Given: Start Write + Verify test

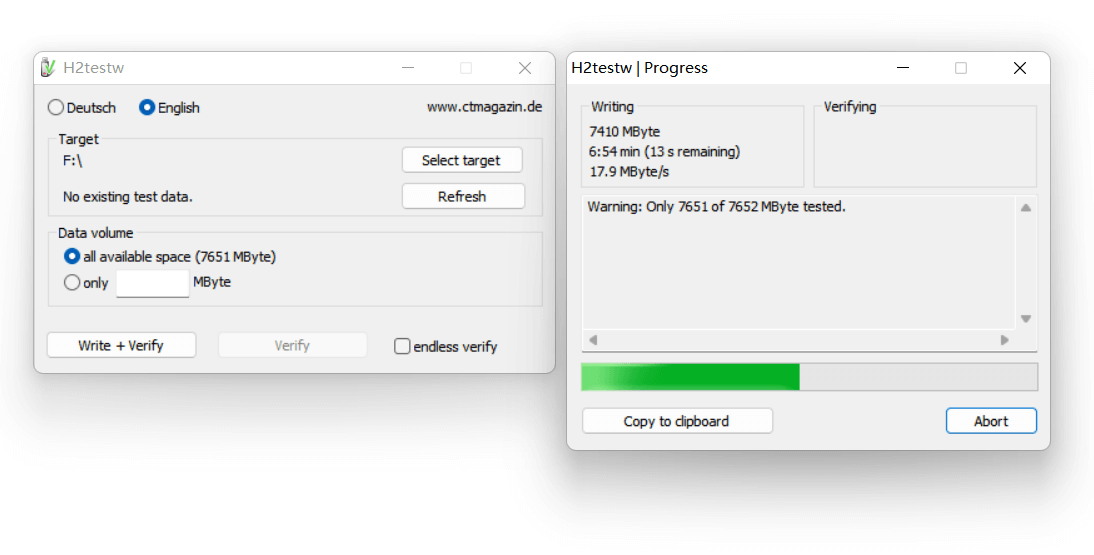Looking at the screenshot, I should click(x=121, y=346).
